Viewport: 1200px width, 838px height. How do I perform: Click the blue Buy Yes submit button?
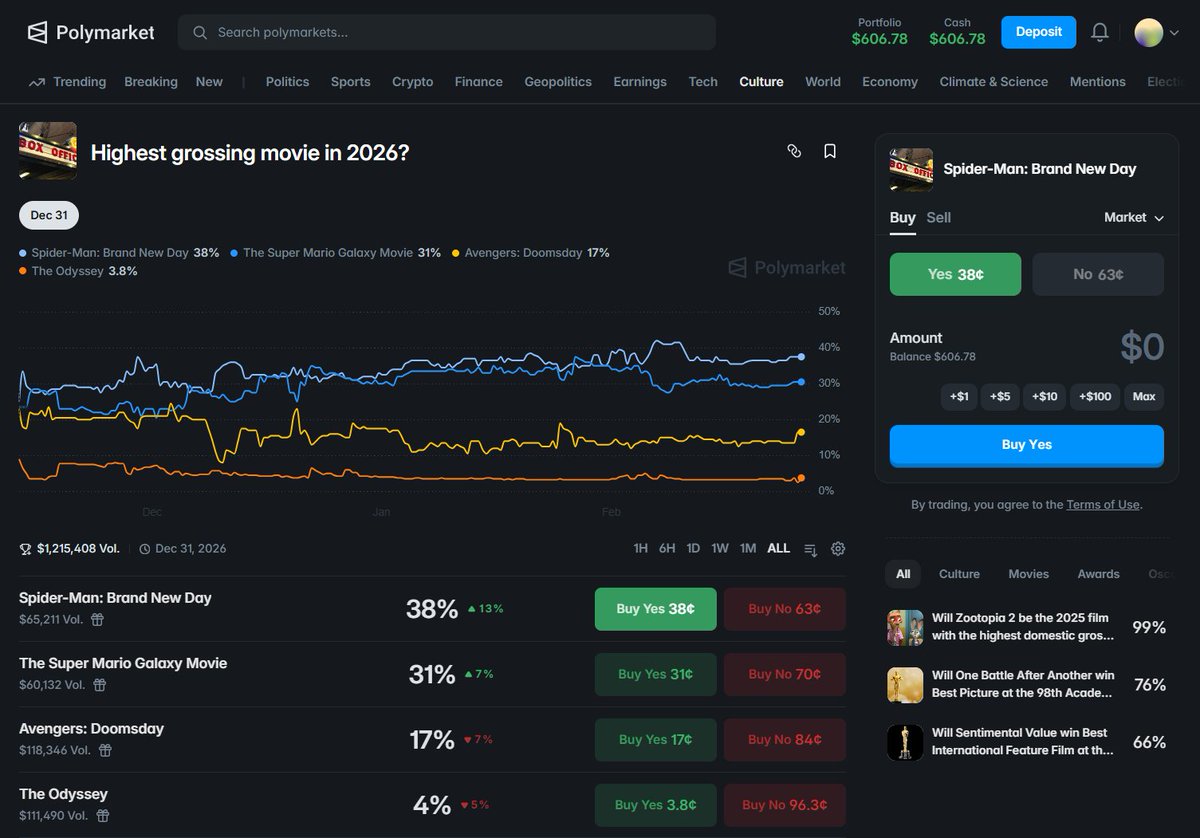coord(1027,445)
